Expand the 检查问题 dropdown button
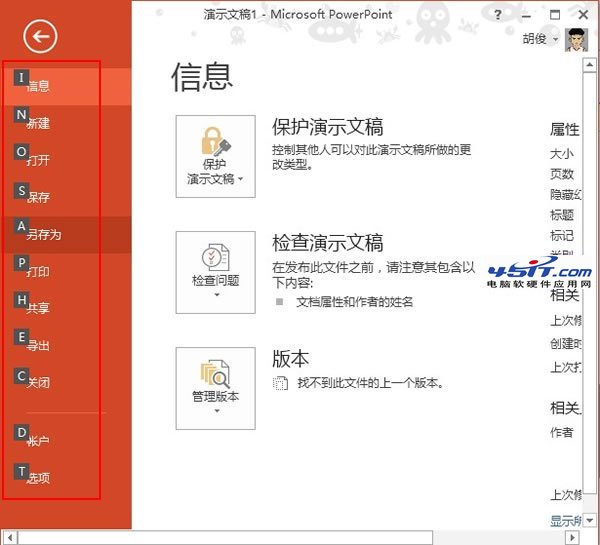The width and height of the screenshot is (600, 545). click(215, 271)
